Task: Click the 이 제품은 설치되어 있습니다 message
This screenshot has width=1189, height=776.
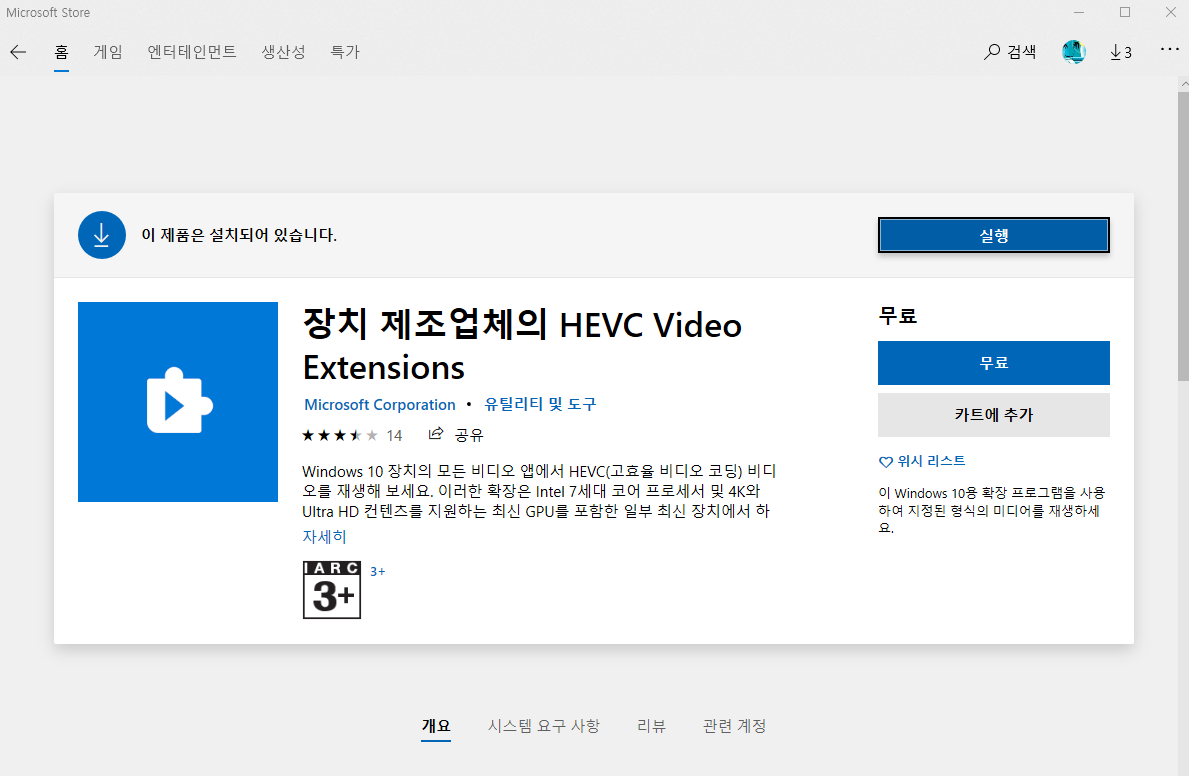Action: pyautogui.click(x=239, y=235)
